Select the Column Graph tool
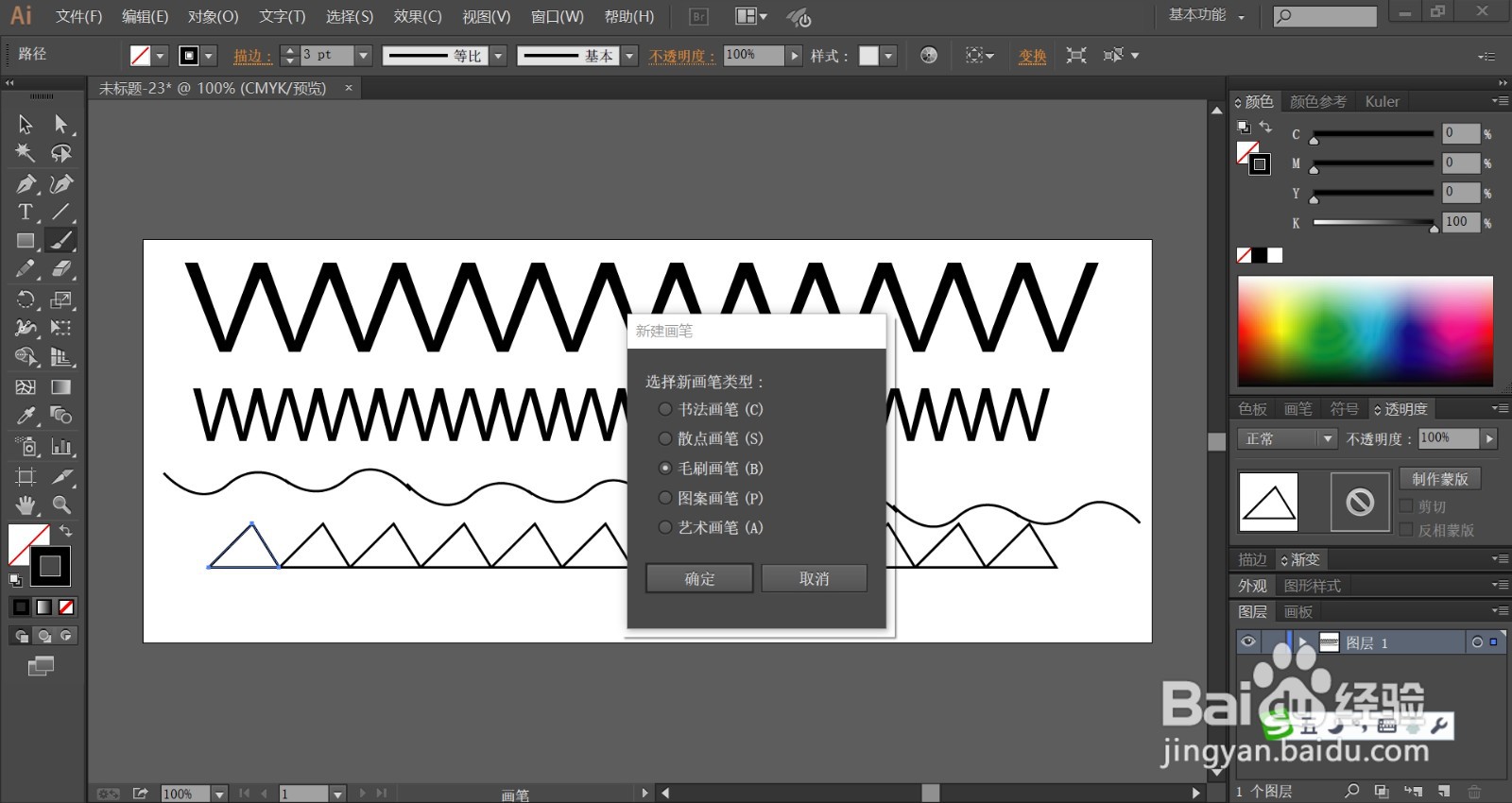 pos(60,446)
